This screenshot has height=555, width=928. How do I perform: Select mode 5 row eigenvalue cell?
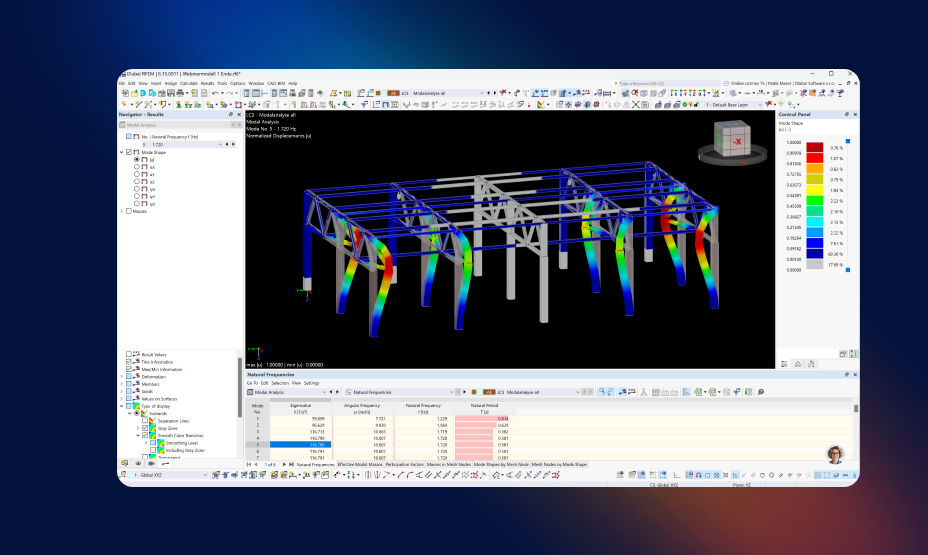click(301, 444)
